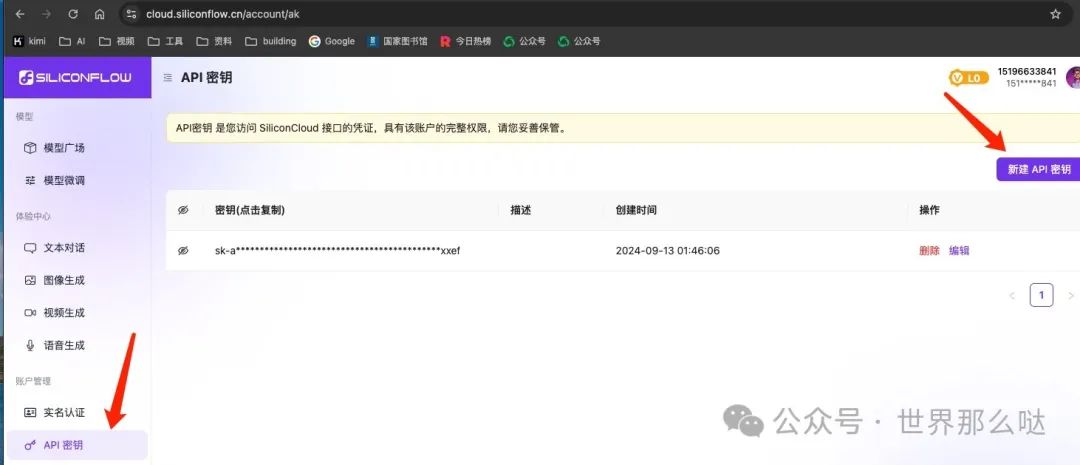Click the 密钥(点击复制) column header
The image size is (1080, 465).
click(250, 210)
